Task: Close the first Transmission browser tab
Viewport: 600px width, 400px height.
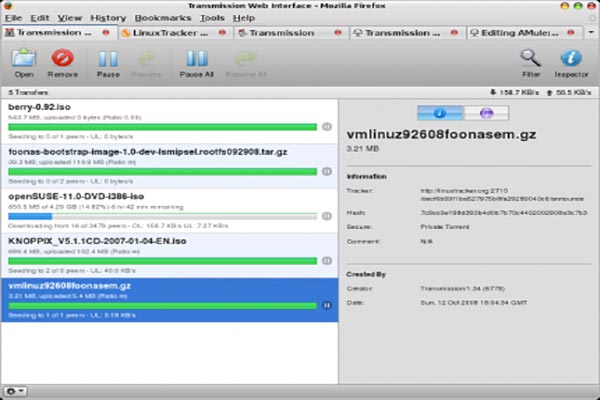Action: pos(106,33)
